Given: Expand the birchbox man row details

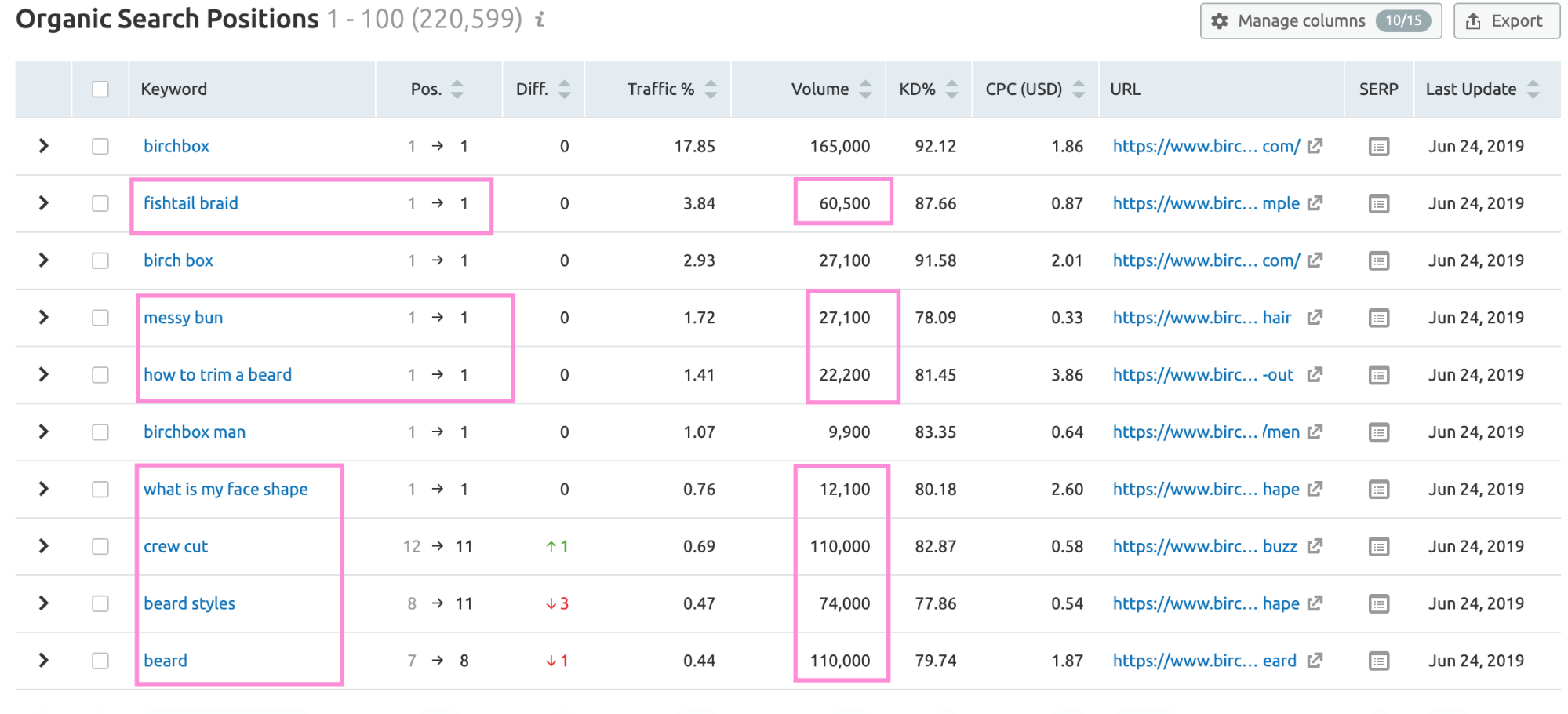Looking at the screenshot, I should pos(44,432).
